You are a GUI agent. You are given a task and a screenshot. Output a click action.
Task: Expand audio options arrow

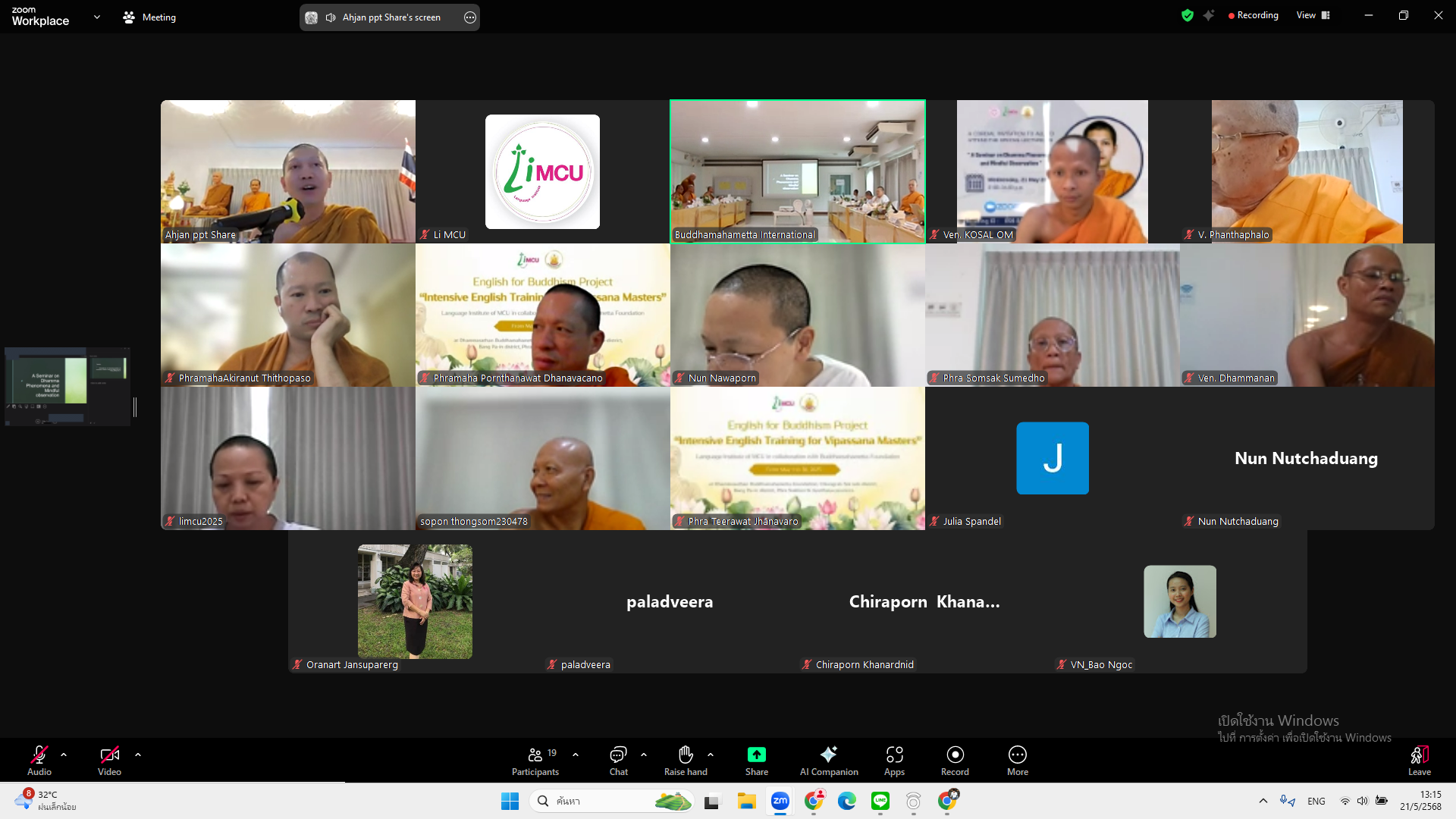pos(64,755)
